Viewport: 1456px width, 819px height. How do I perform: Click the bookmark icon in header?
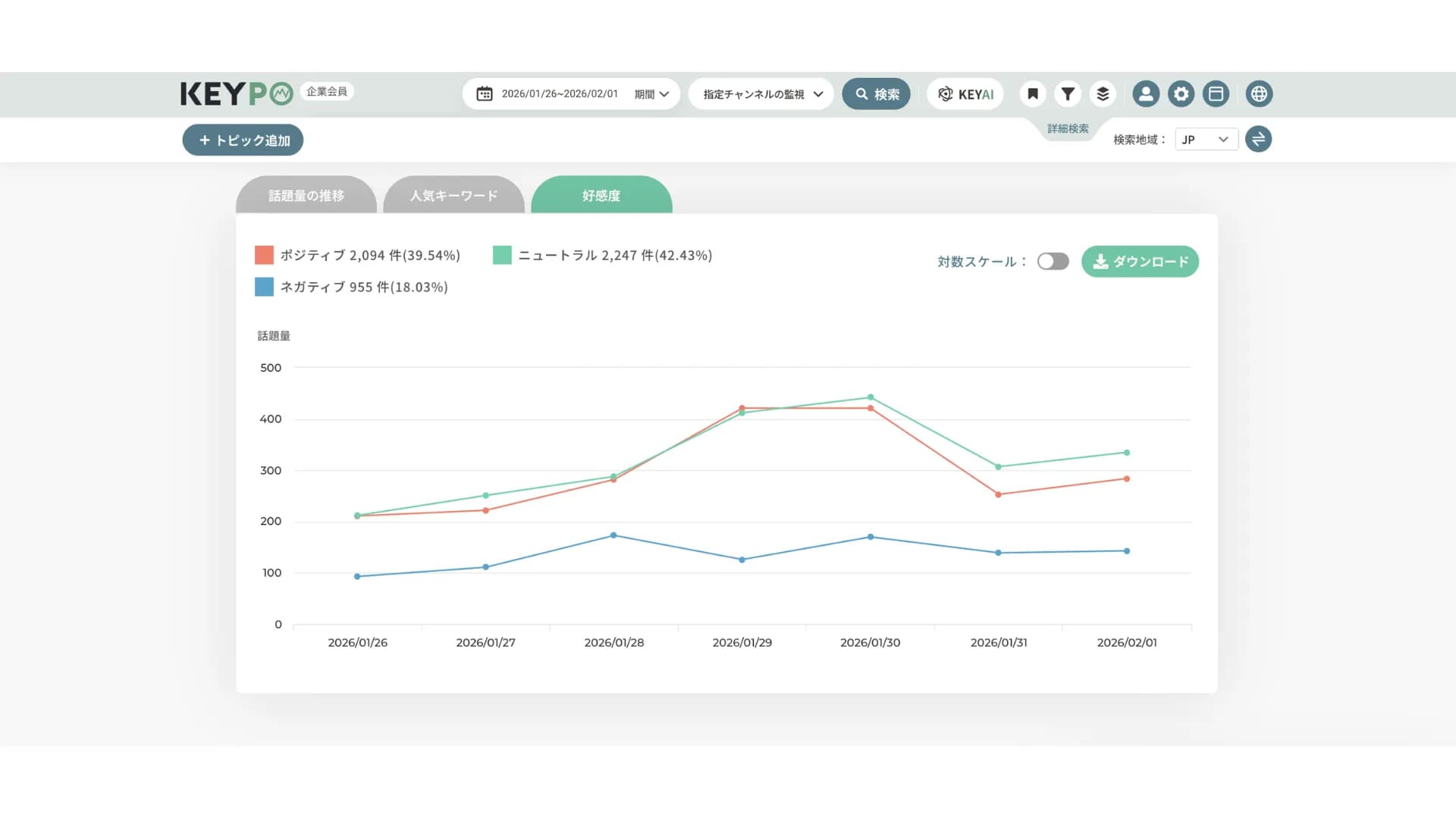click(x=1032, y=94)
